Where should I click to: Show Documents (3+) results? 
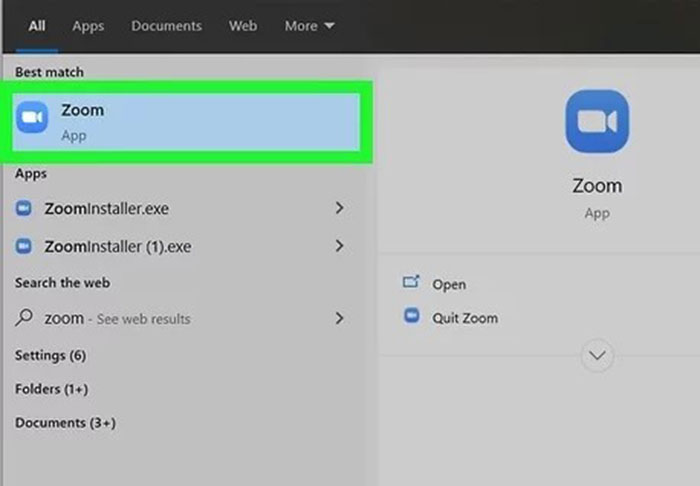[x=65, y=423]
